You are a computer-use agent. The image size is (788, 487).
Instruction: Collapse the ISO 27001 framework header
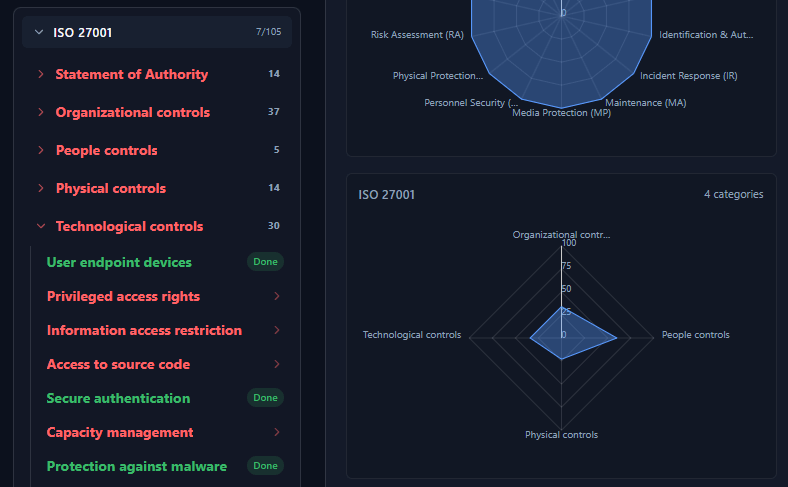click(157, 32)
